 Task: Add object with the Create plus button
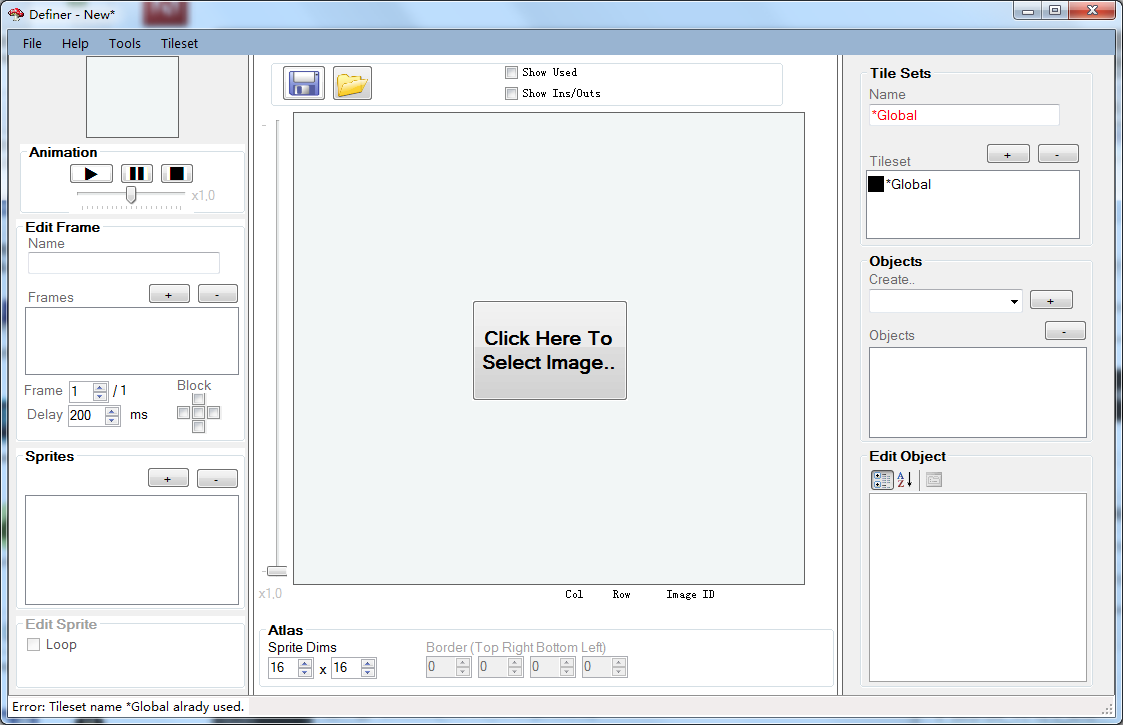tap(1051, 300)
